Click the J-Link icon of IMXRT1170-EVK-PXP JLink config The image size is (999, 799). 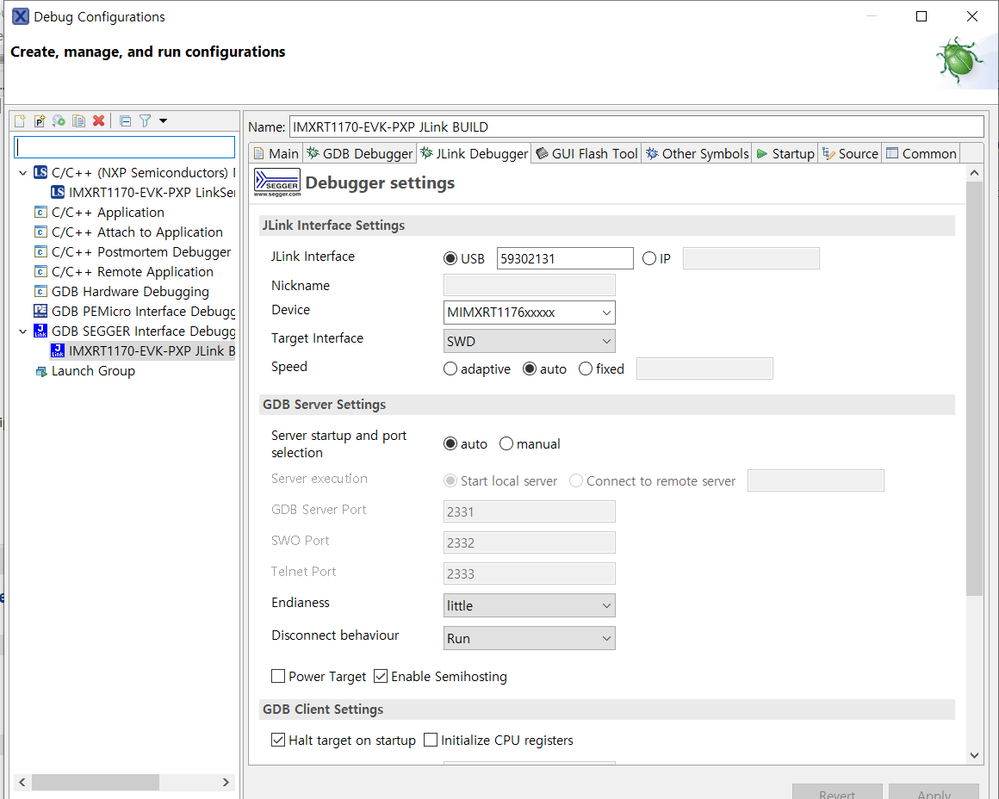(57, 350)
